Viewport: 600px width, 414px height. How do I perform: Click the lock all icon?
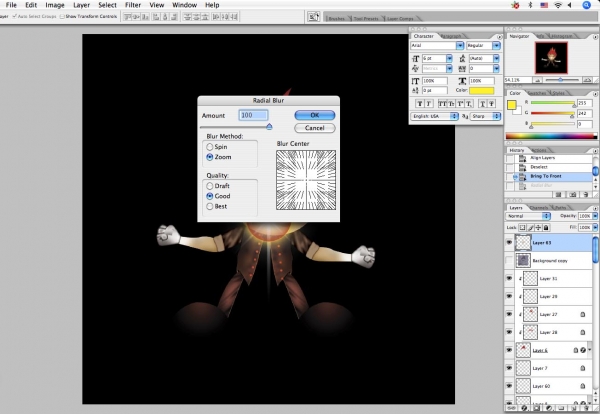(x=546, y=228)
